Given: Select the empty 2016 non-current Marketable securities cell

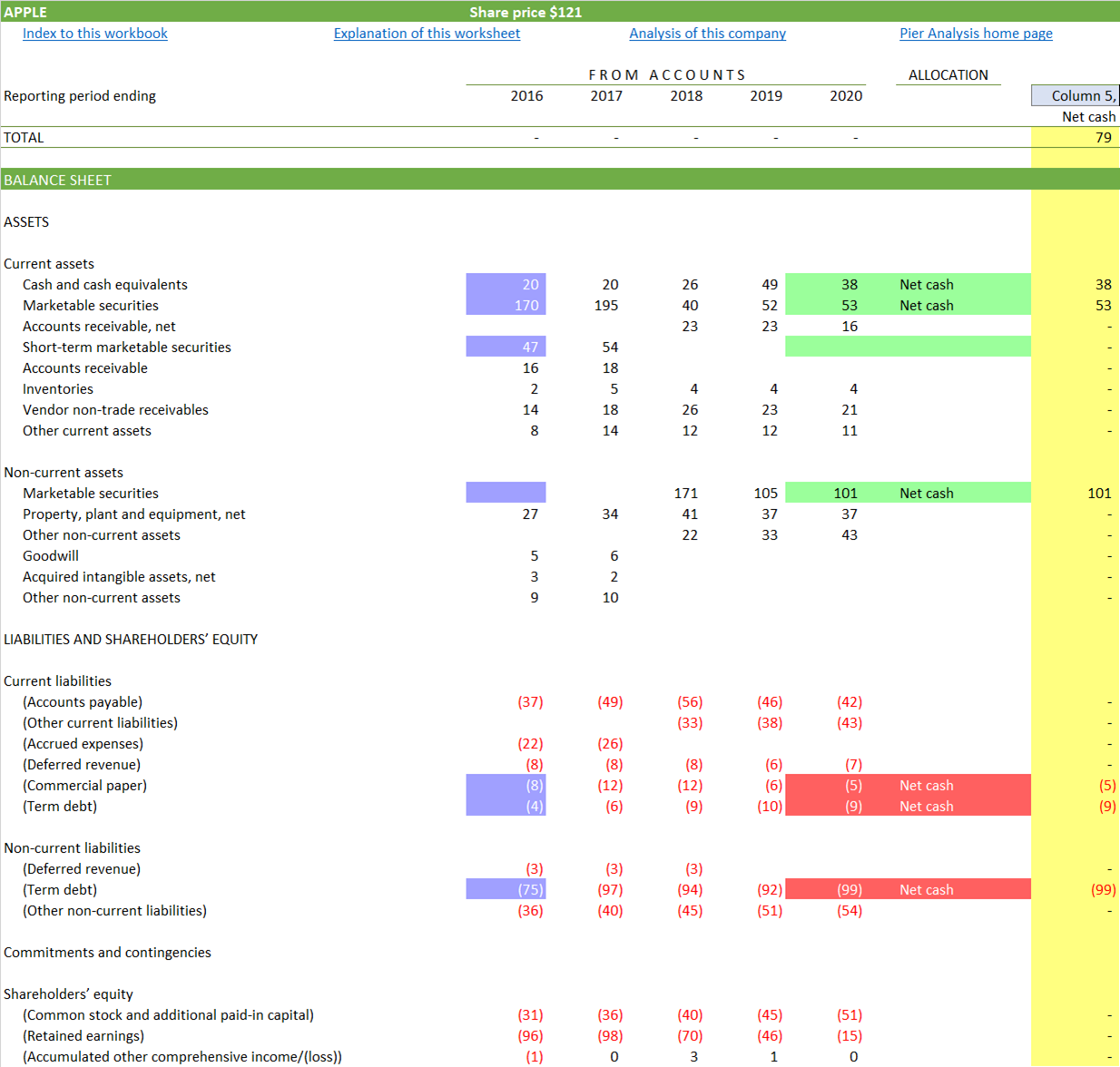Looking at the screenshot, I should coord(506,493).
